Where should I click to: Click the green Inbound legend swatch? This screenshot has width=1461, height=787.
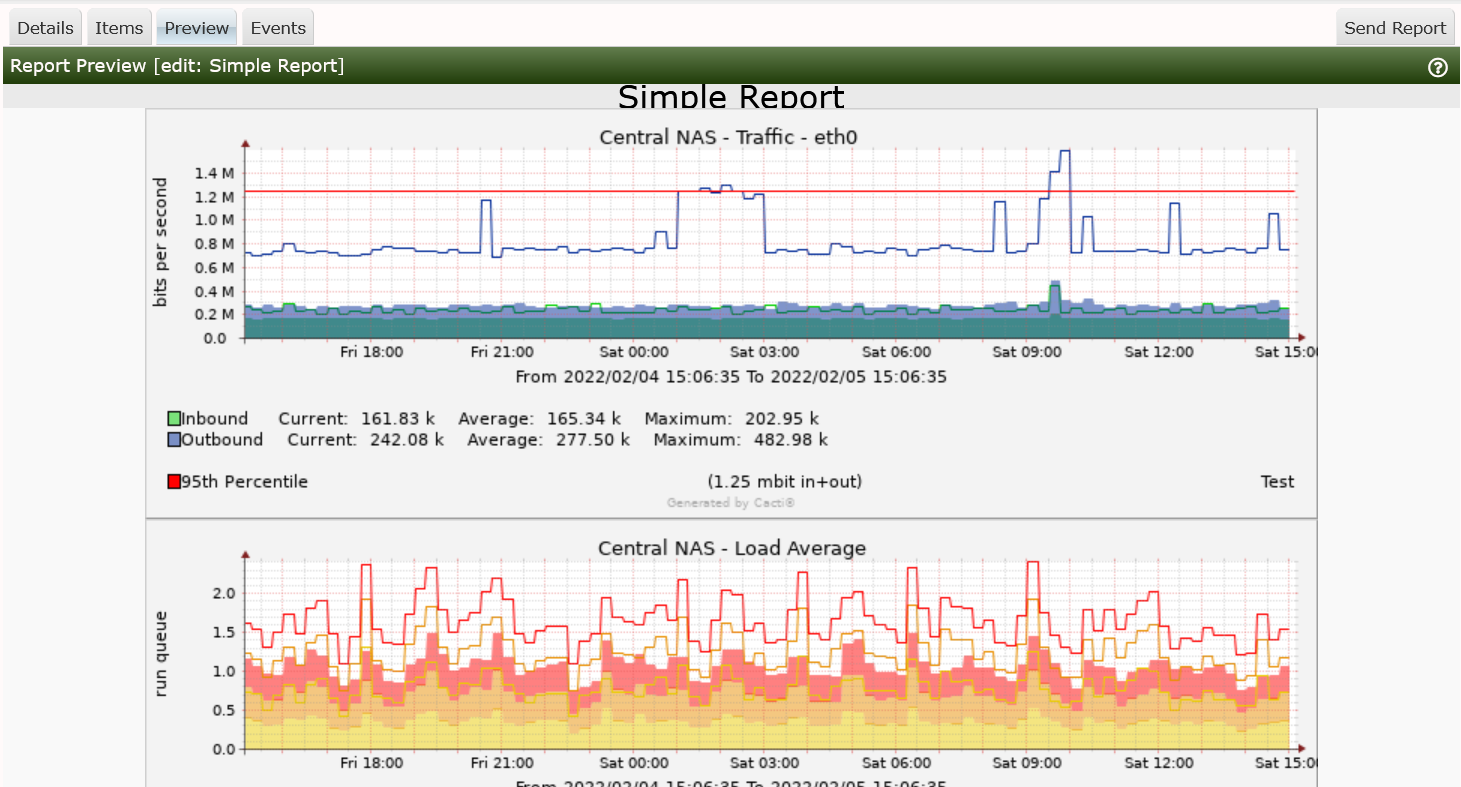(x=174, y=419)
